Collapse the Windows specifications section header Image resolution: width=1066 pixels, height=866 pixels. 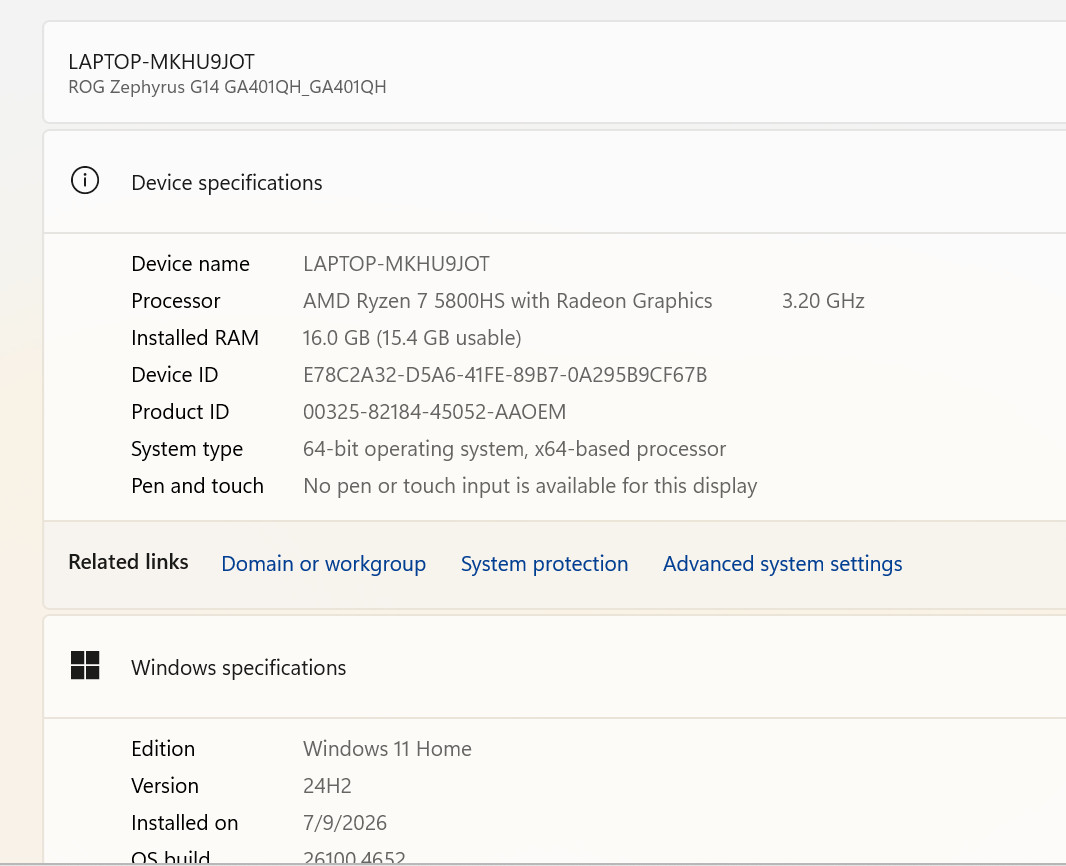(x=555, y=667)
